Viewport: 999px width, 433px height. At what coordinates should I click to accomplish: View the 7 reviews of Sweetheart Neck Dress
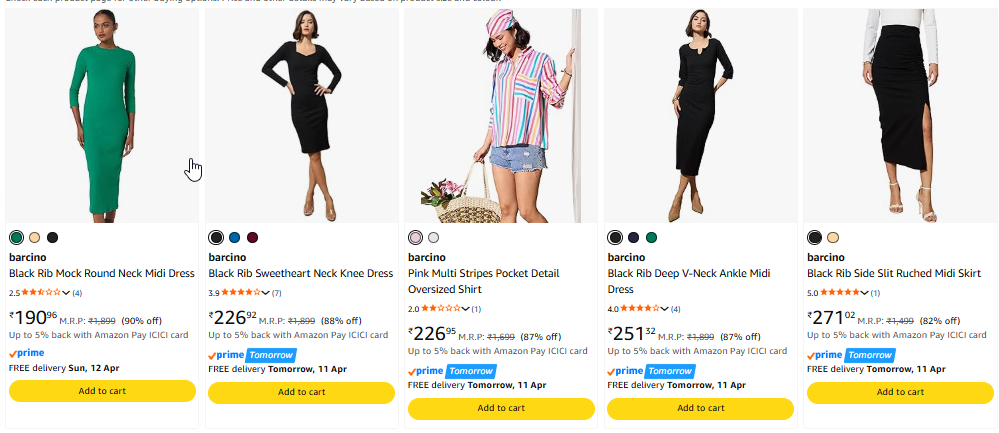click(x=277, y=293)
